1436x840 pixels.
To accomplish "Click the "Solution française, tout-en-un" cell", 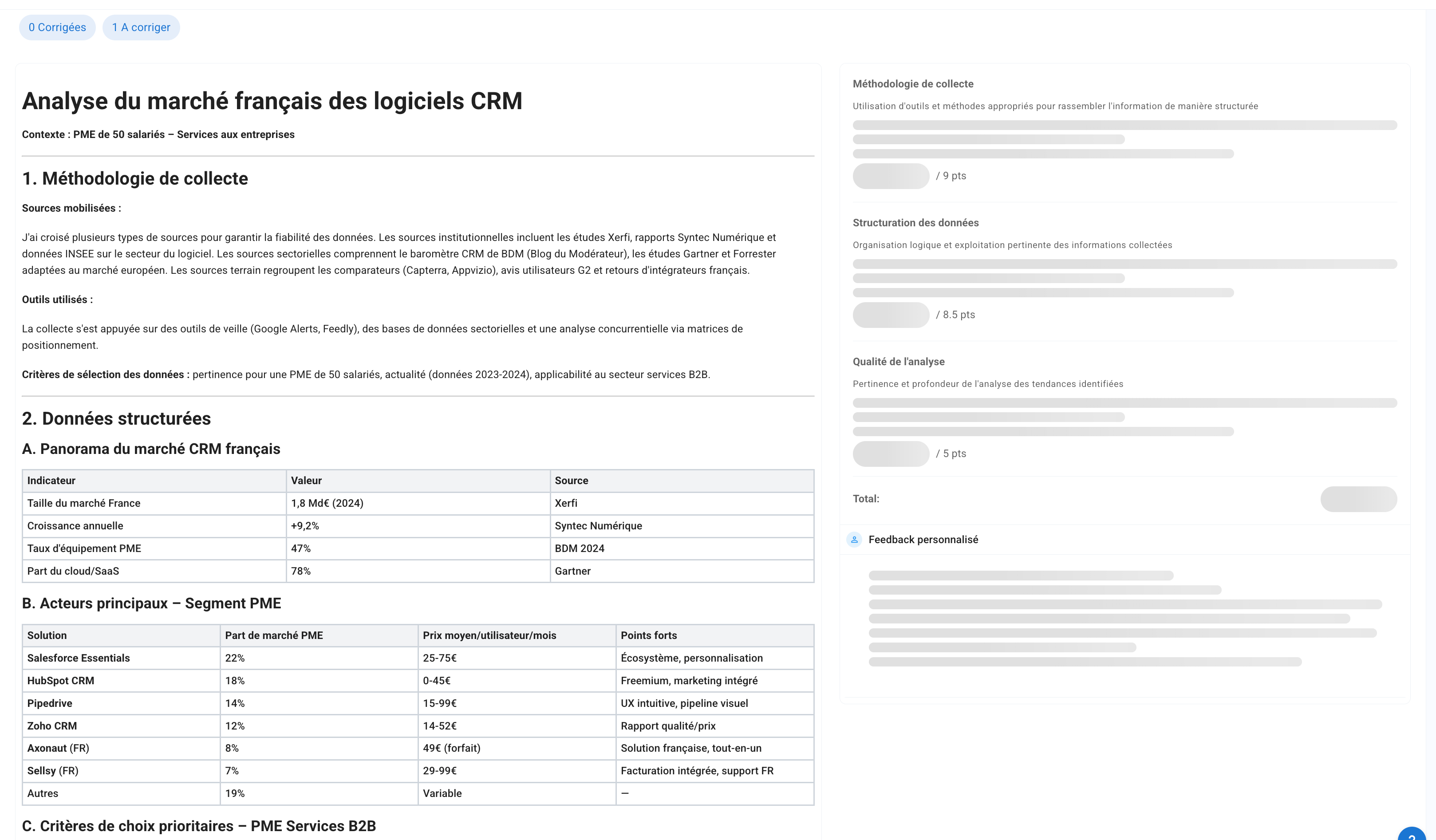I will pyautogui.click(x=714, y=748).
